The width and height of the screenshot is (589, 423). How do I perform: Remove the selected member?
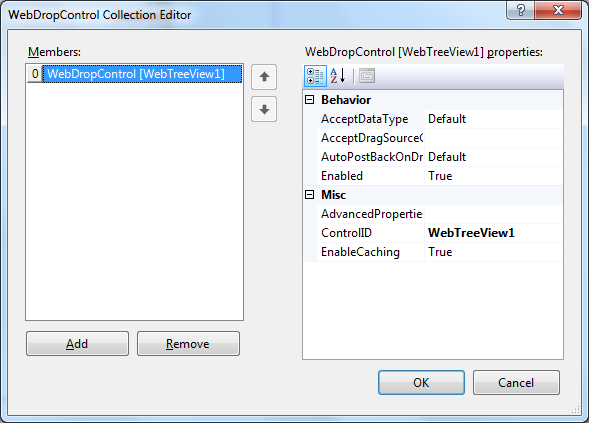tap(188, 343)
